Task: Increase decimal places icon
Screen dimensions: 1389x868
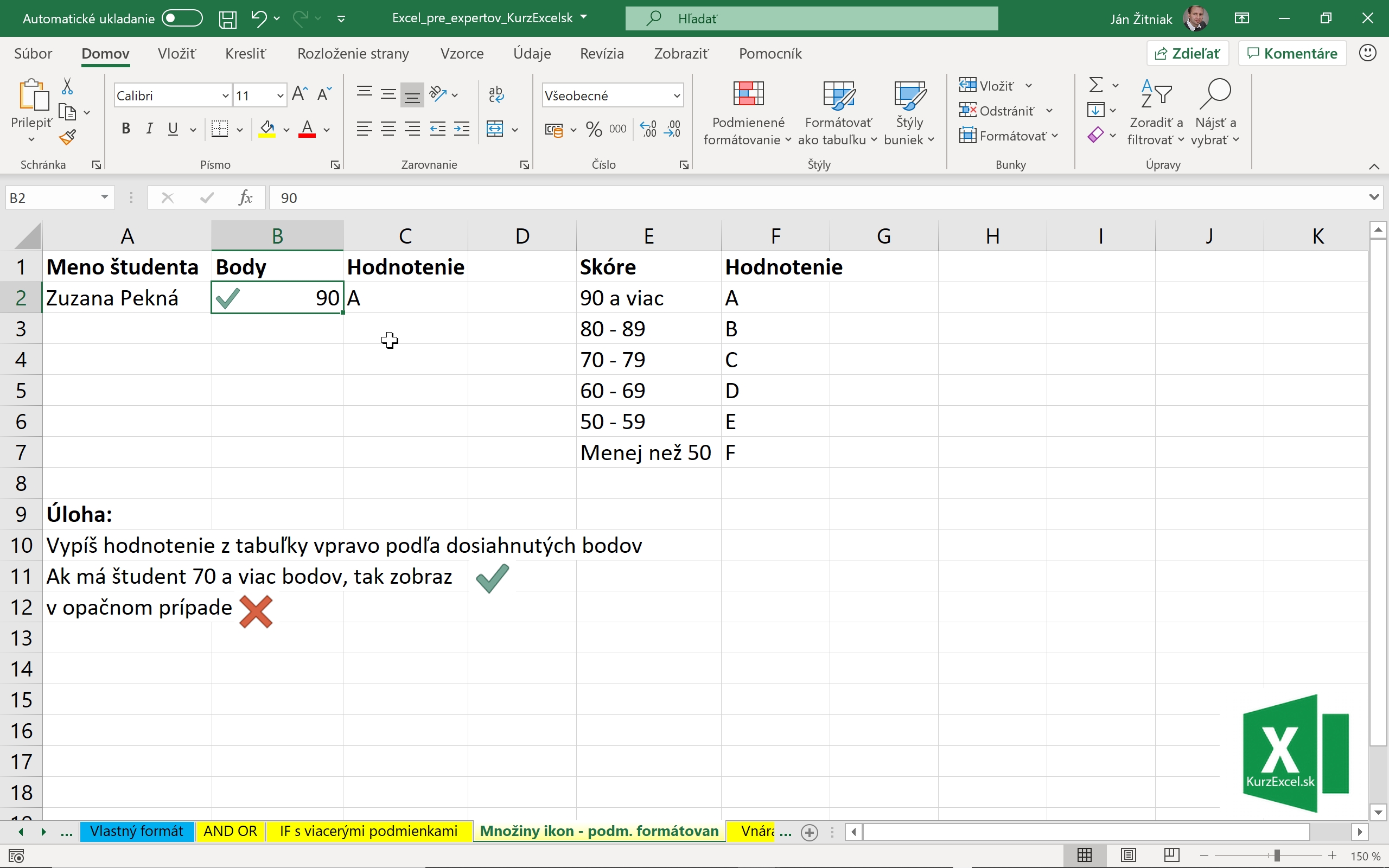Action: point(648,129)
